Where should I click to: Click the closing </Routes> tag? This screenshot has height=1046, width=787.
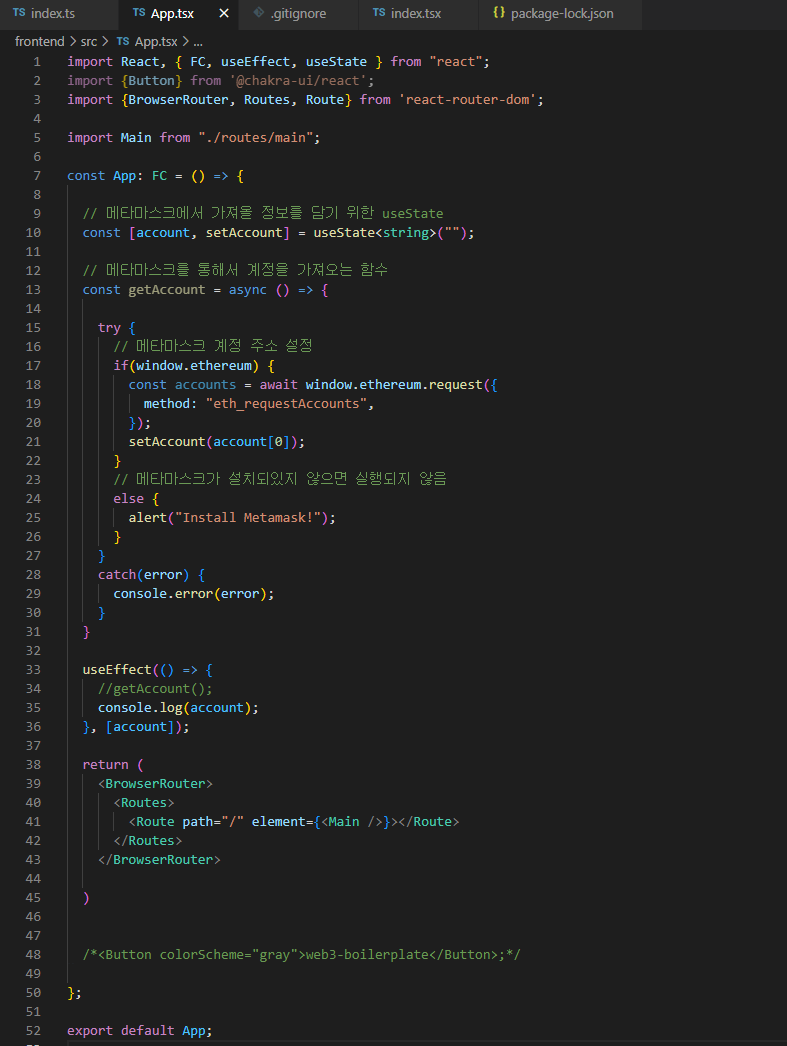147,841
